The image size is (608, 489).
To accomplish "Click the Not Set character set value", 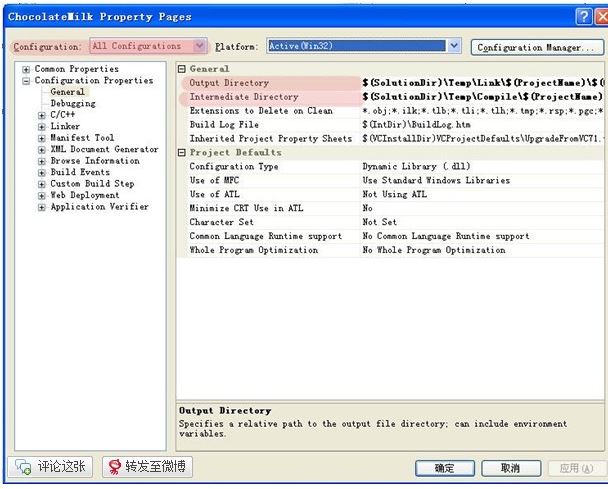I will 380,222.
